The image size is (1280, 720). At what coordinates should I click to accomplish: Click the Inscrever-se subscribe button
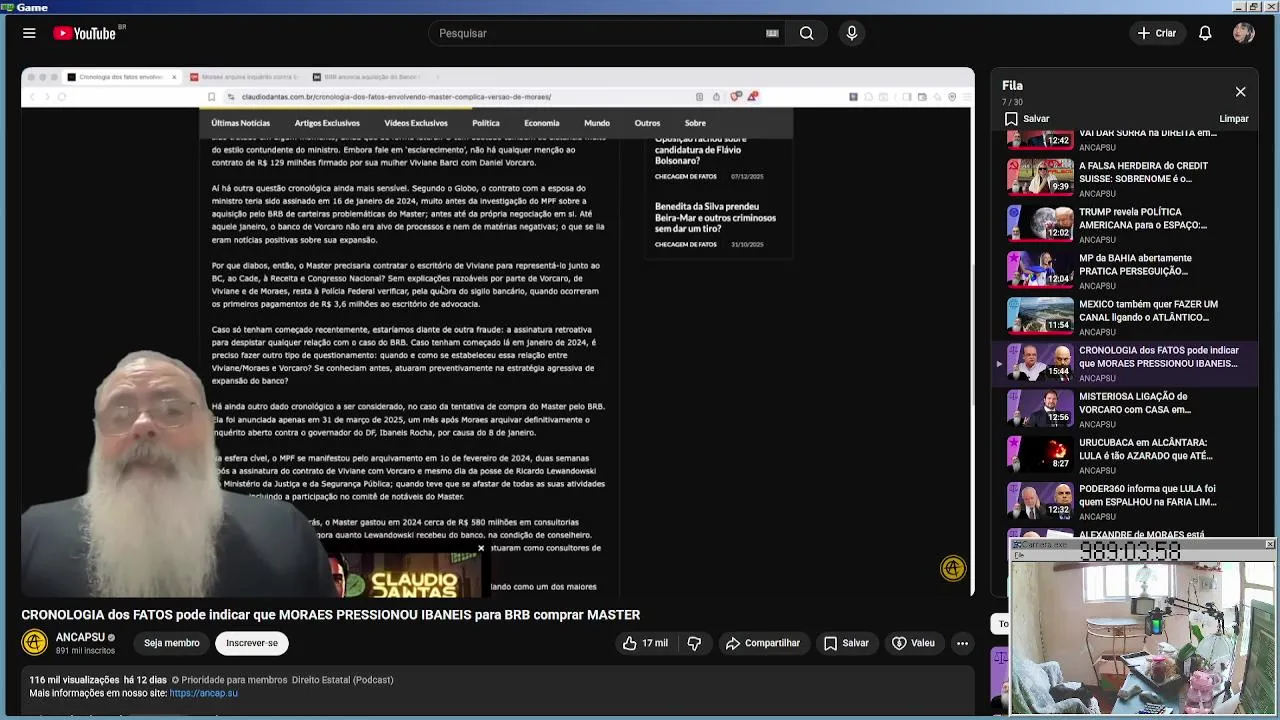[252, 643]
